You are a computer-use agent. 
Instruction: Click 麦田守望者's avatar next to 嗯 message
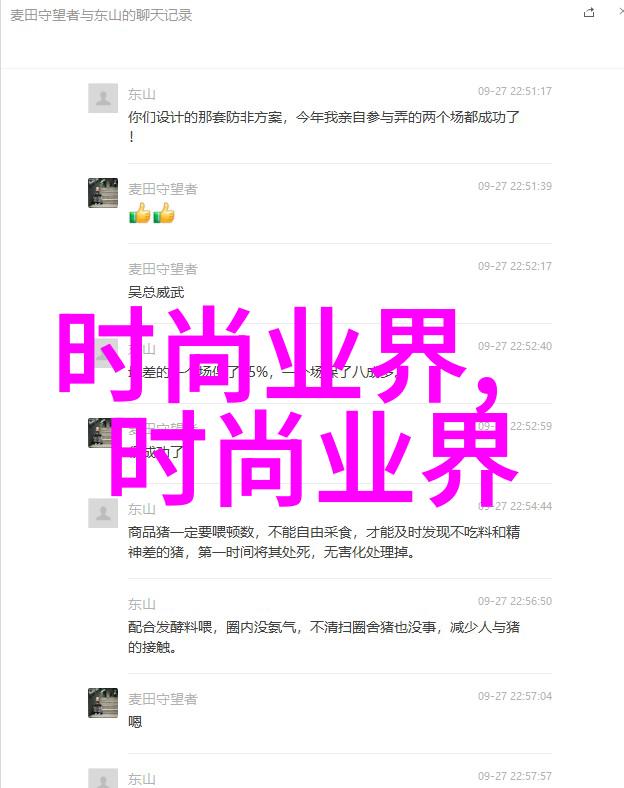[103, 703]
